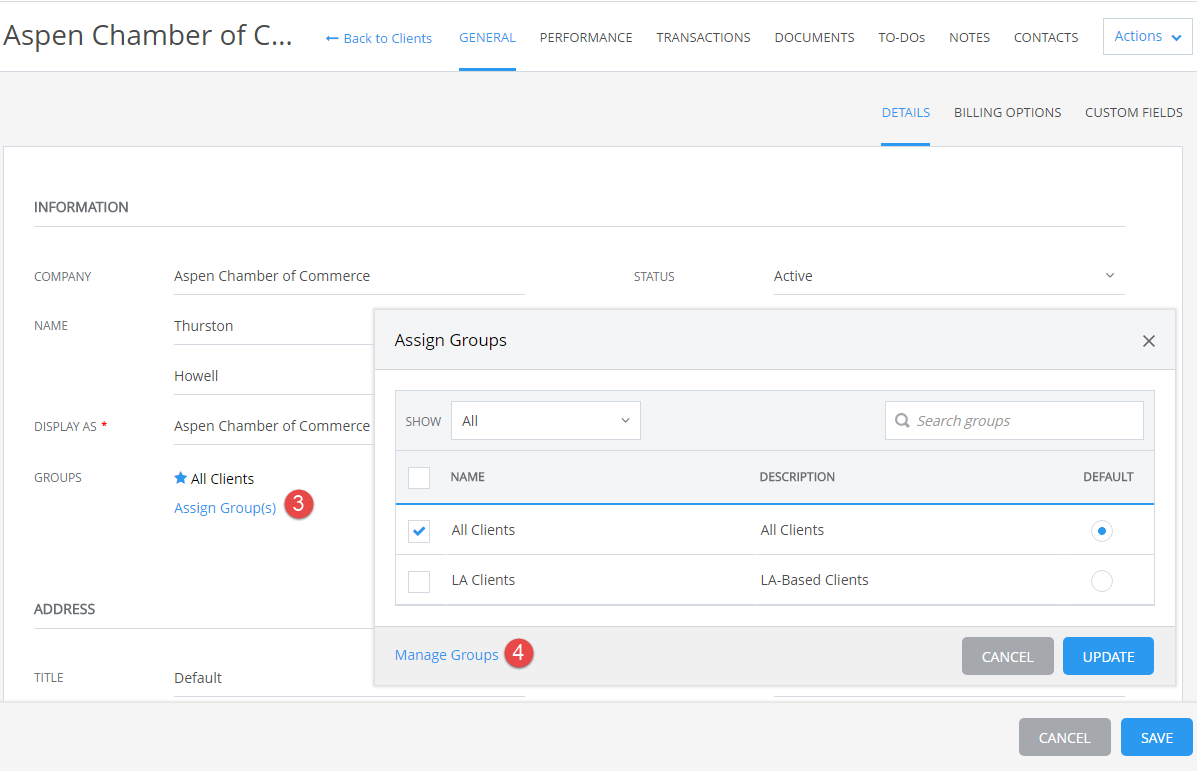Go to the CONTACTS tab
Image resolution: width=1197 pixels, height=771 pixels.
click(1045, 37)
